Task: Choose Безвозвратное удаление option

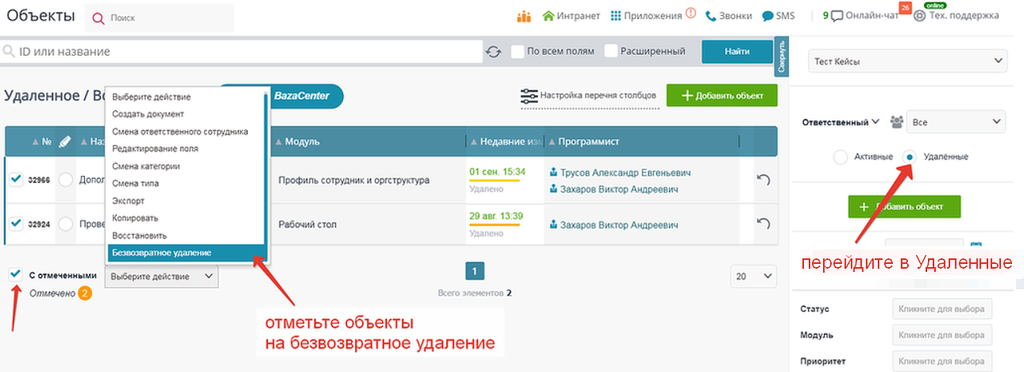Action: click(185, 253)
